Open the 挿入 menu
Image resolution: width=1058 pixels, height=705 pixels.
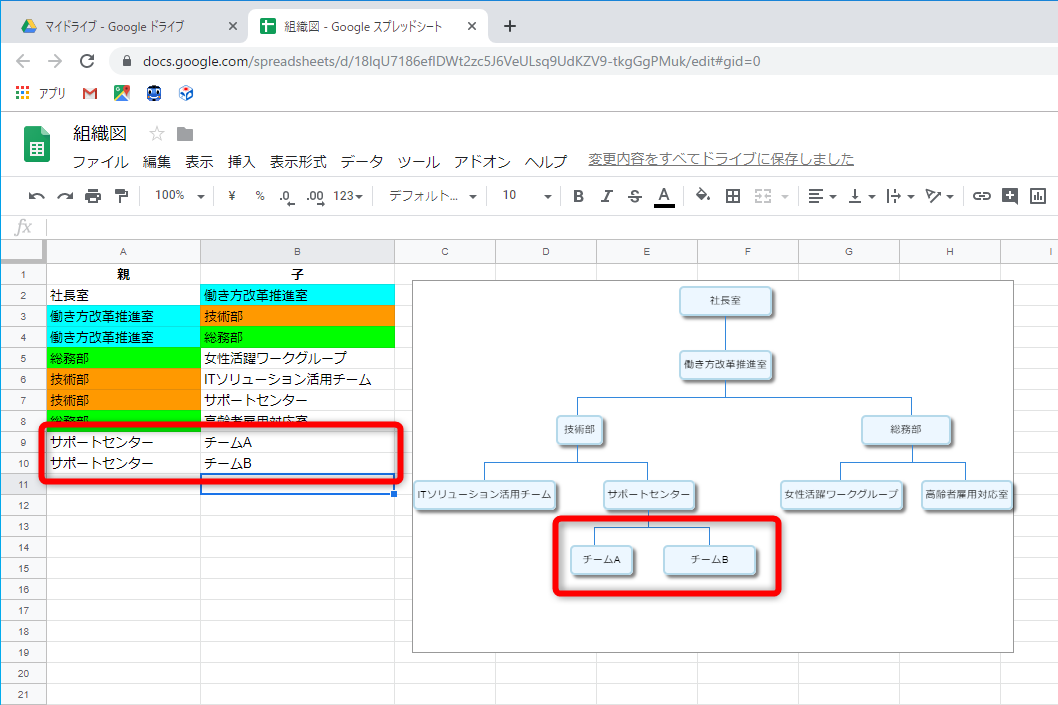242,162
